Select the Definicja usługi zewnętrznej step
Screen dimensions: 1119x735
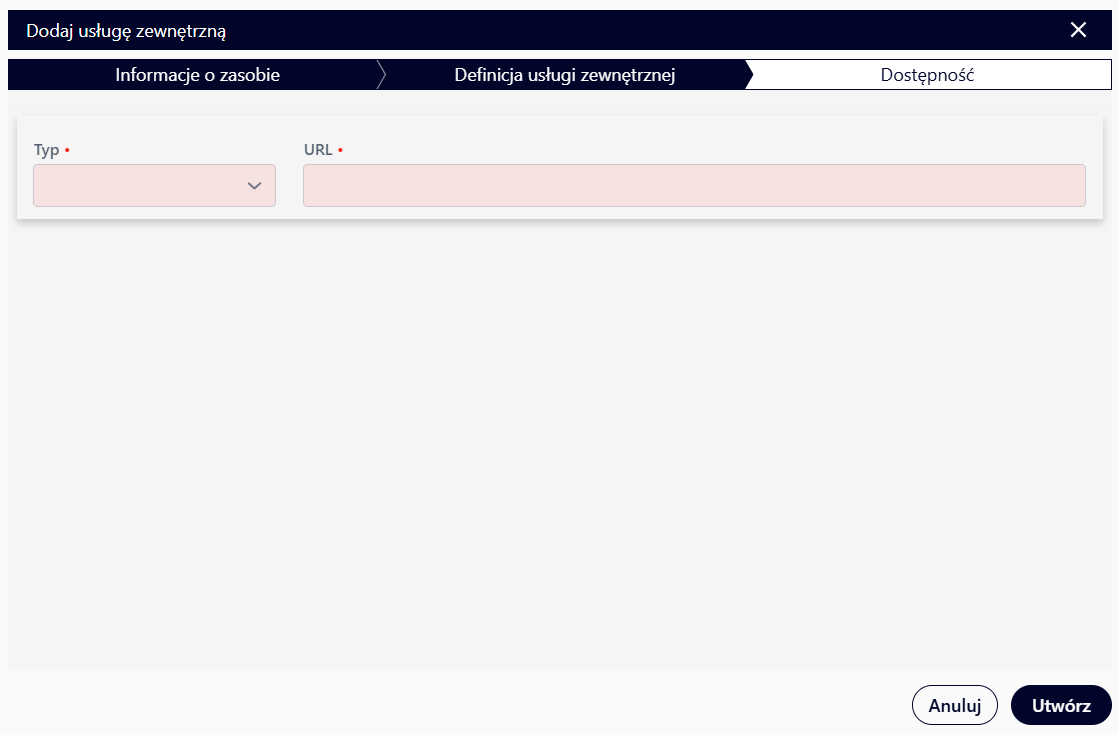(x=564, y=75)
